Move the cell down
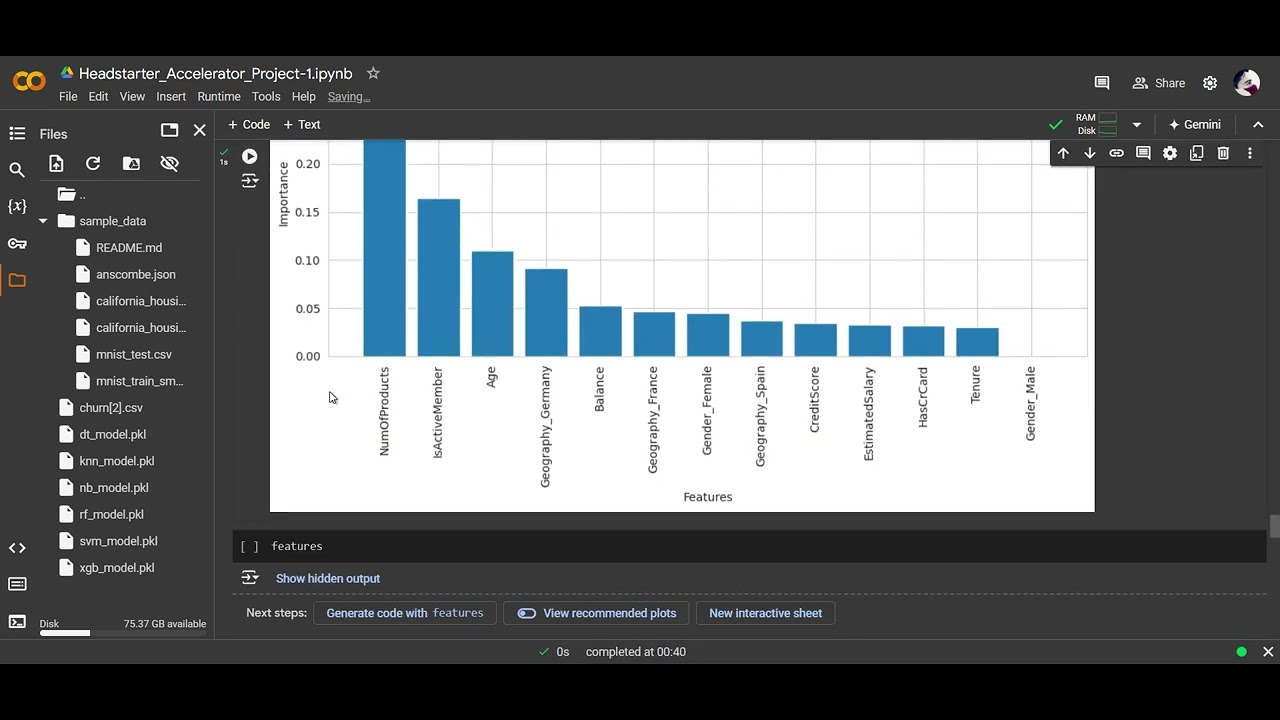This screenshot has height=720, width=1280. click(x=1090, y=153)
